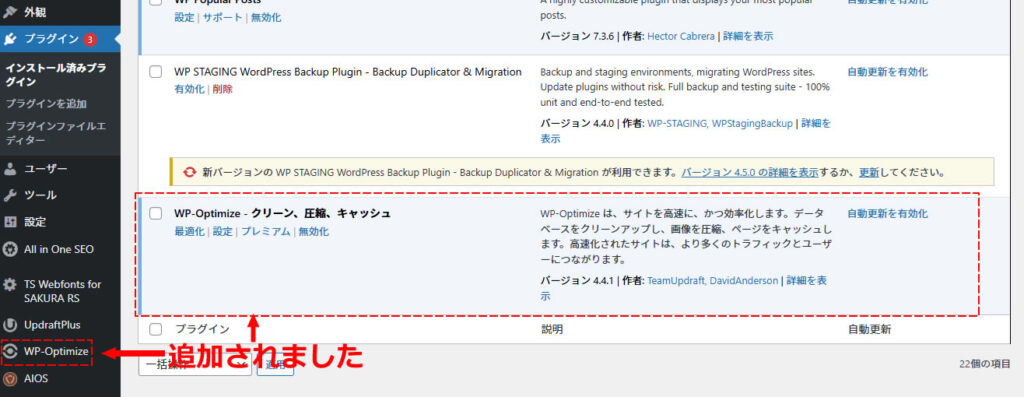The image size is (1024, 397).
Task: Select インストール済みプラグイン submenu
Action: pos(56,74)
